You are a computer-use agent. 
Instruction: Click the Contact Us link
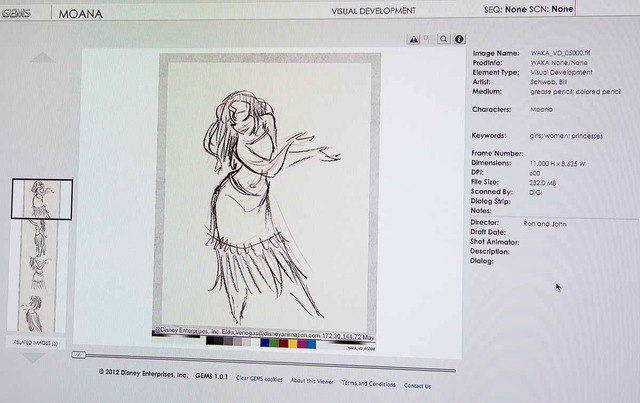(x=417, y=385)
